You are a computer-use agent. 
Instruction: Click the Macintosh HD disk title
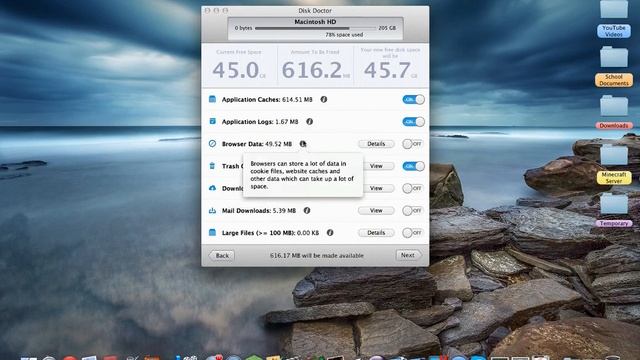315,22
